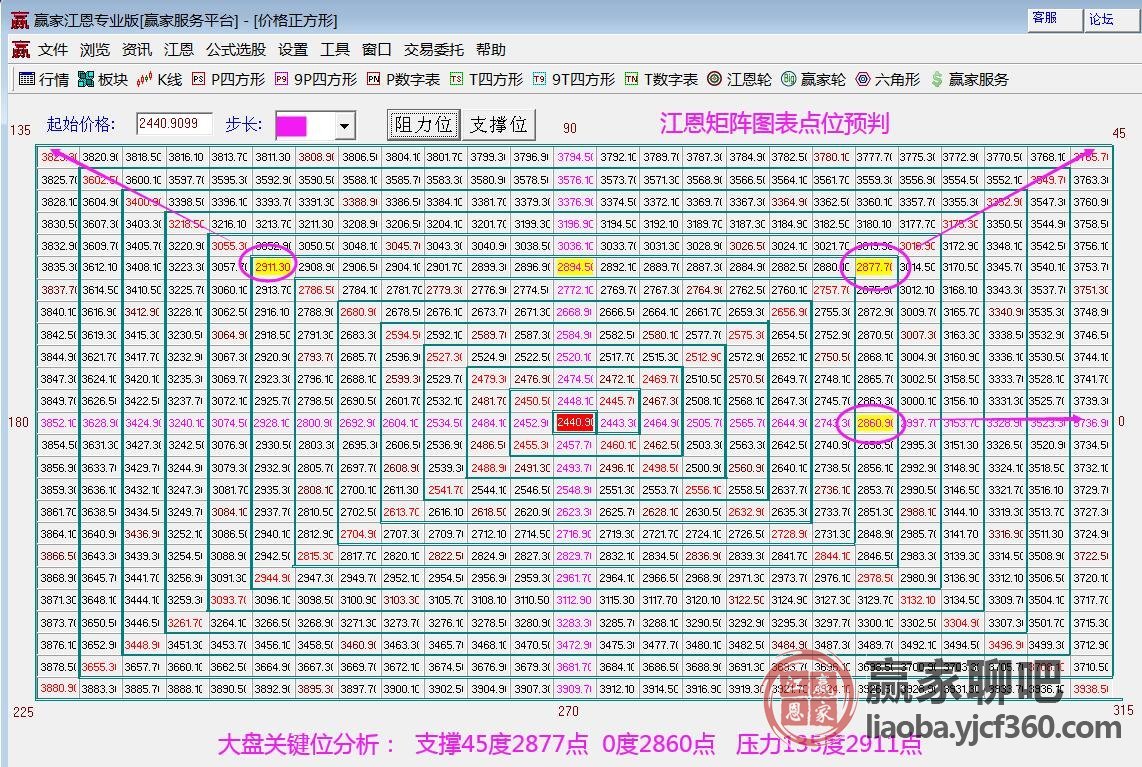Select grid cell 3681.70 in lower grid
Screen dimensions: 1142x767
pyautogui.click(x=575, y=666)
